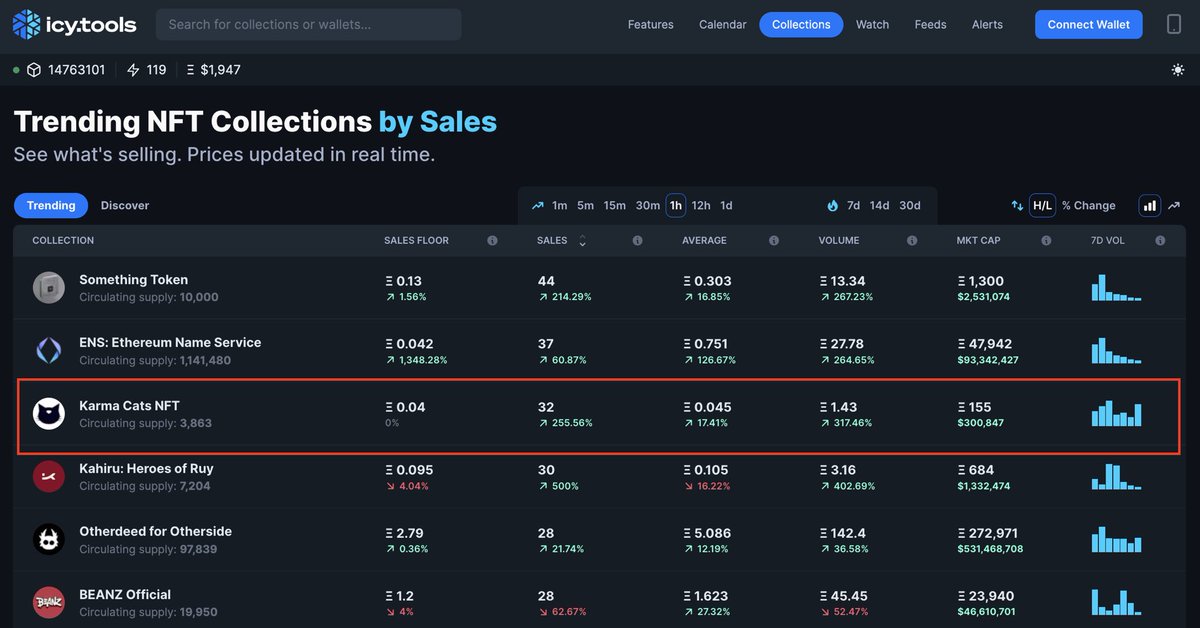Select the Discover tab
Viewport: 1200px width, 628px height.
[125, 206]
